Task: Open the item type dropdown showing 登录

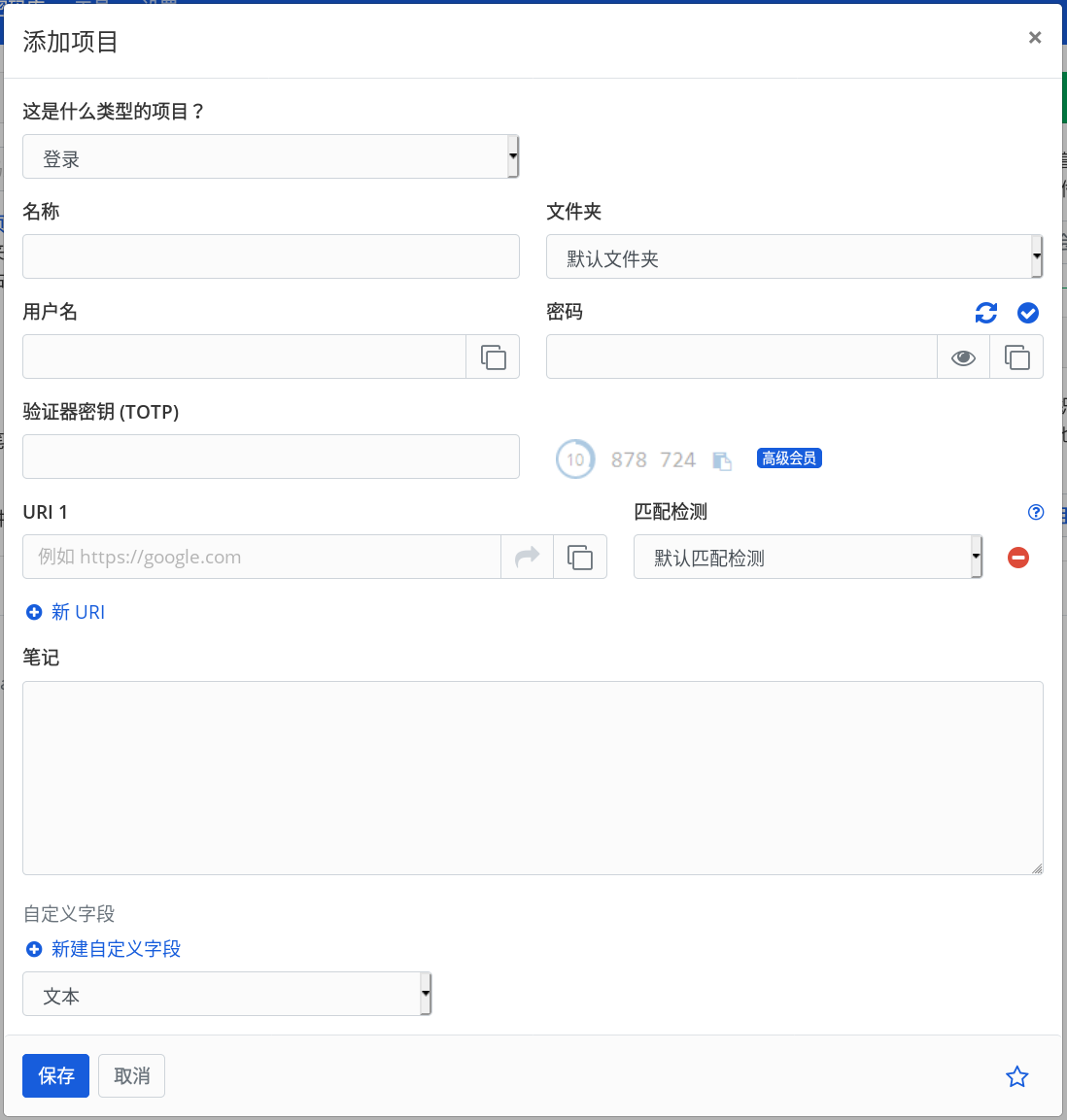Action: coord(270,157)
